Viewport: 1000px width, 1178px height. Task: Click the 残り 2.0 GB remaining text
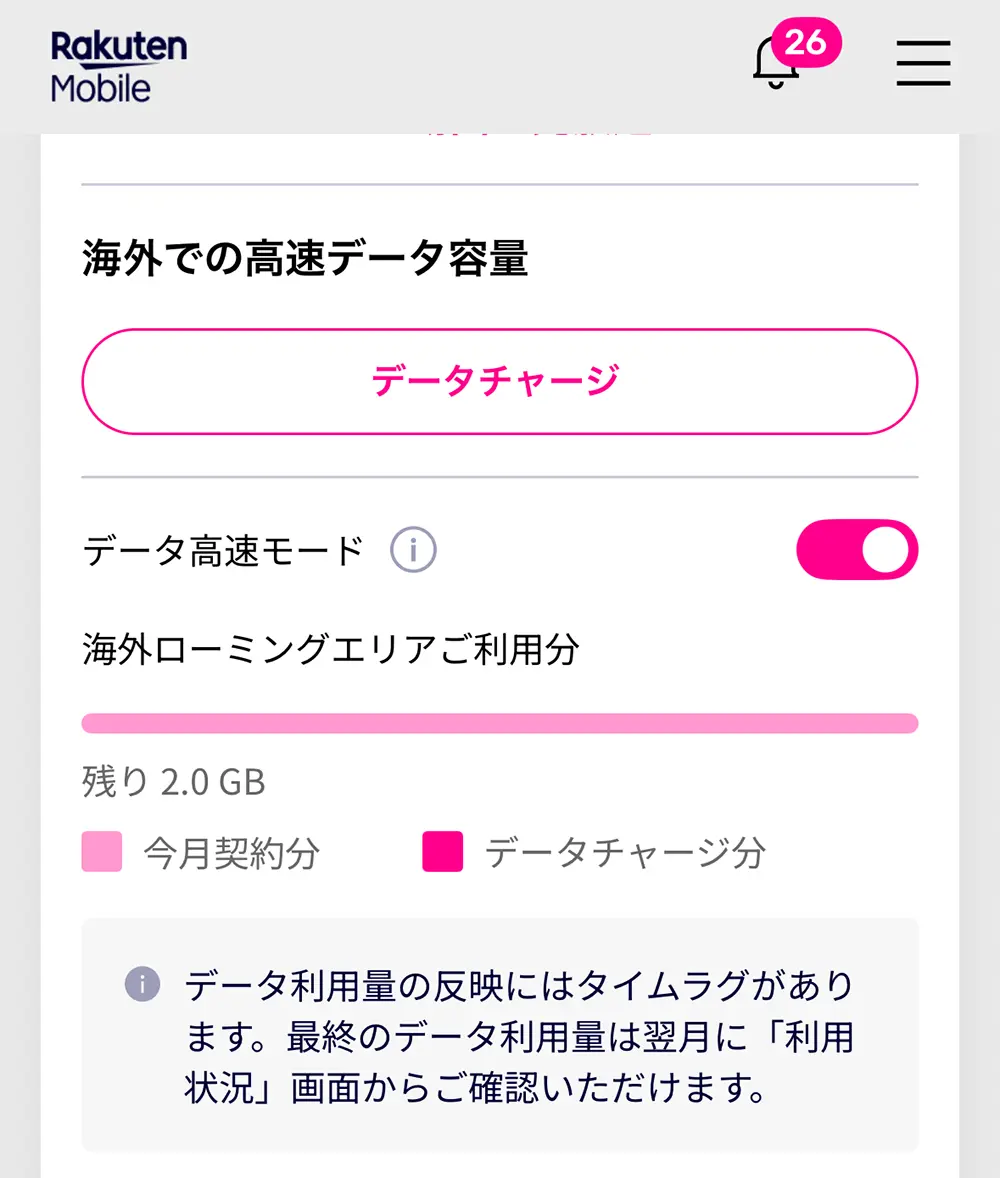click(x=174, y=782)
